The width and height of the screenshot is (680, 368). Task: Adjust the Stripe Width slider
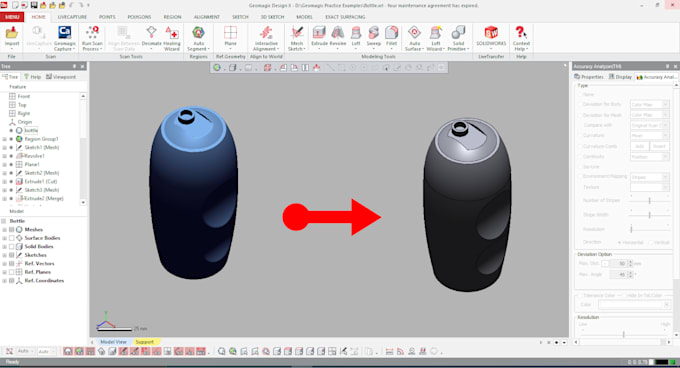[x=649, y=215]
